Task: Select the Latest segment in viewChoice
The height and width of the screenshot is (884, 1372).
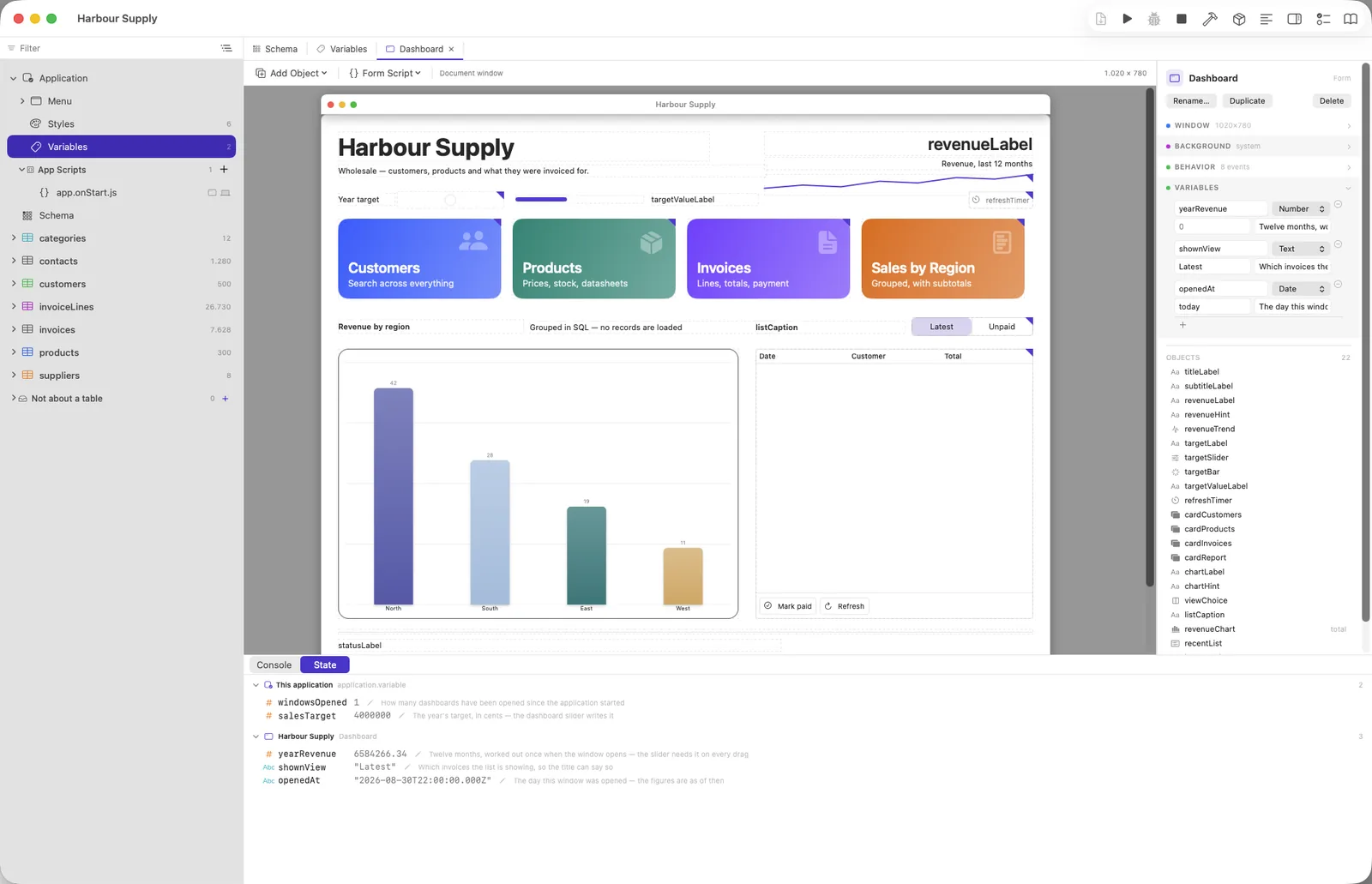Action: point(942,327)
